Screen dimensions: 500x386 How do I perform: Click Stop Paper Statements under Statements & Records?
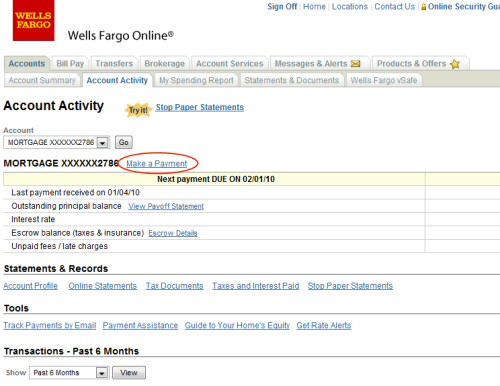(x=350, y=286)
